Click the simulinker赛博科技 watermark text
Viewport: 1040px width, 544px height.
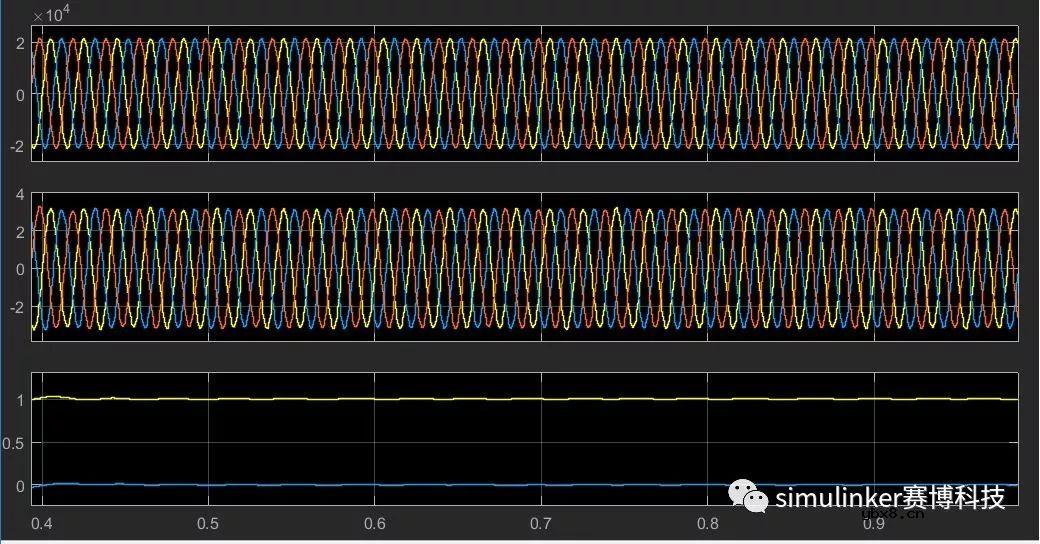[890, 497]
